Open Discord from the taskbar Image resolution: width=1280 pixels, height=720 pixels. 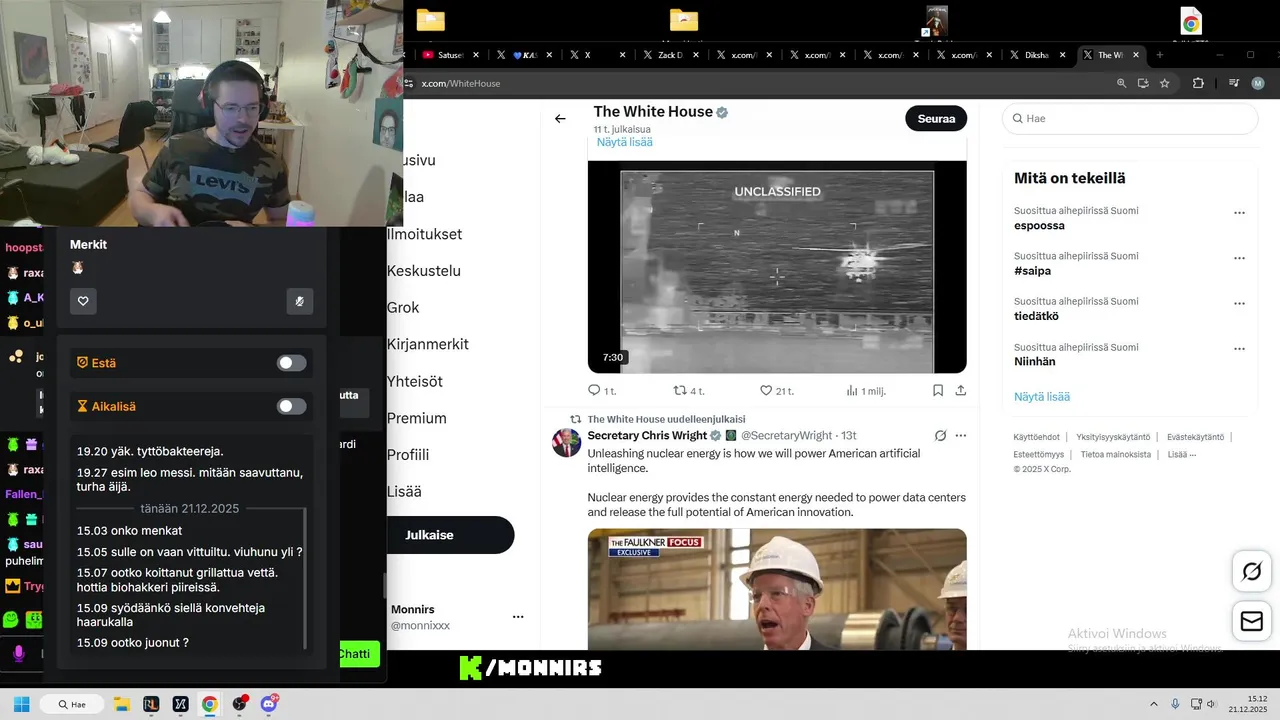pos(269,704)
